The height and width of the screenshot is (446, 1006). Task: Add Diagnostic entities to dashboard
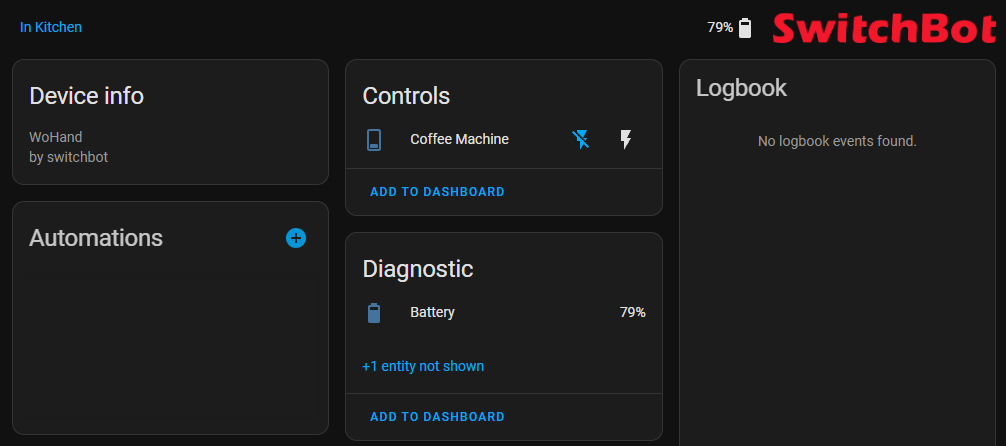437,417
